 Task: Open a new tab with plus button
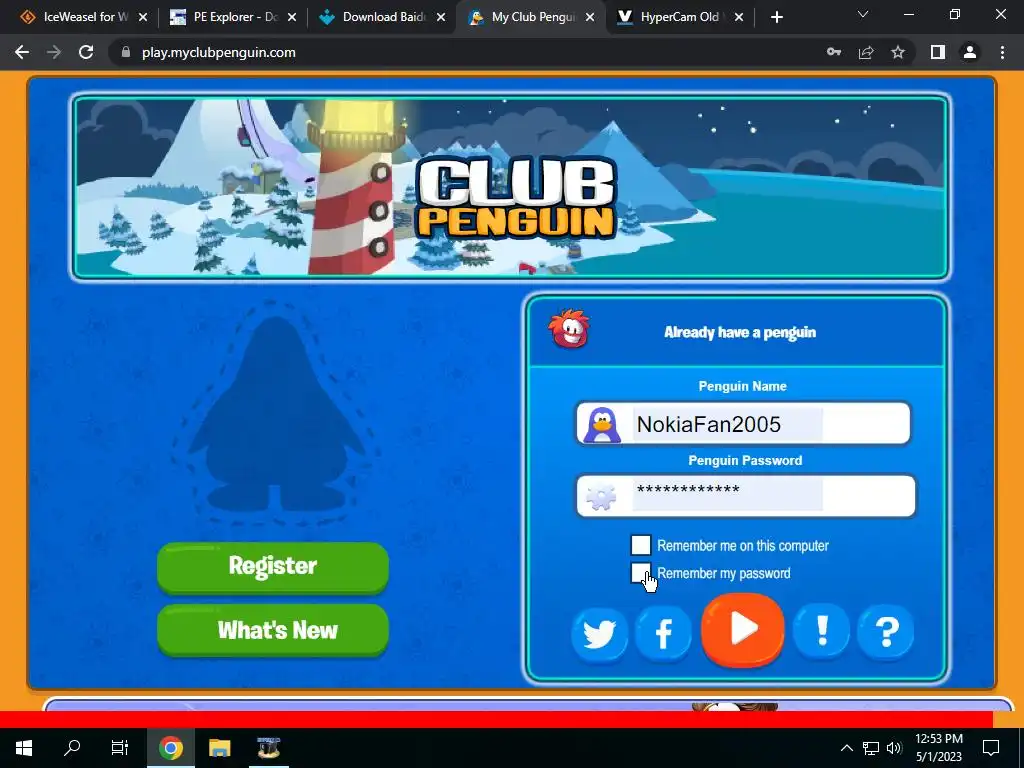[x=776, y=18]
